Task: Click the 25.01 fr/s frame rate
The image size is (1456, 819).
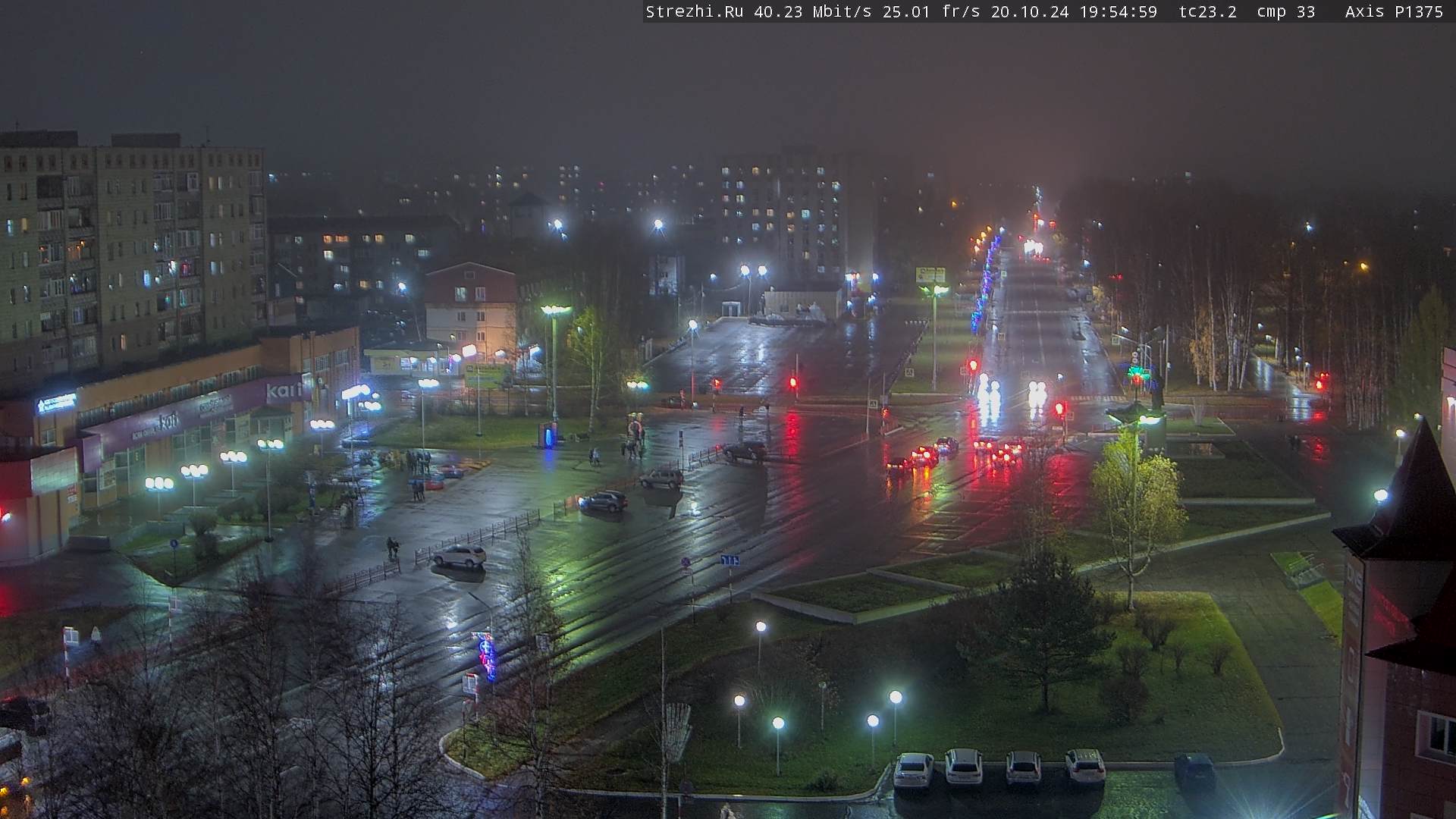Action: coord(931,11)
